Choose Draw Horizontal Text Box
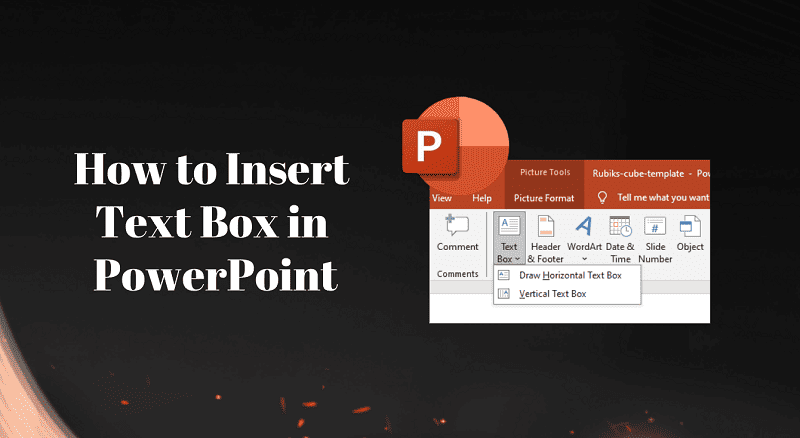 [567, 275]
